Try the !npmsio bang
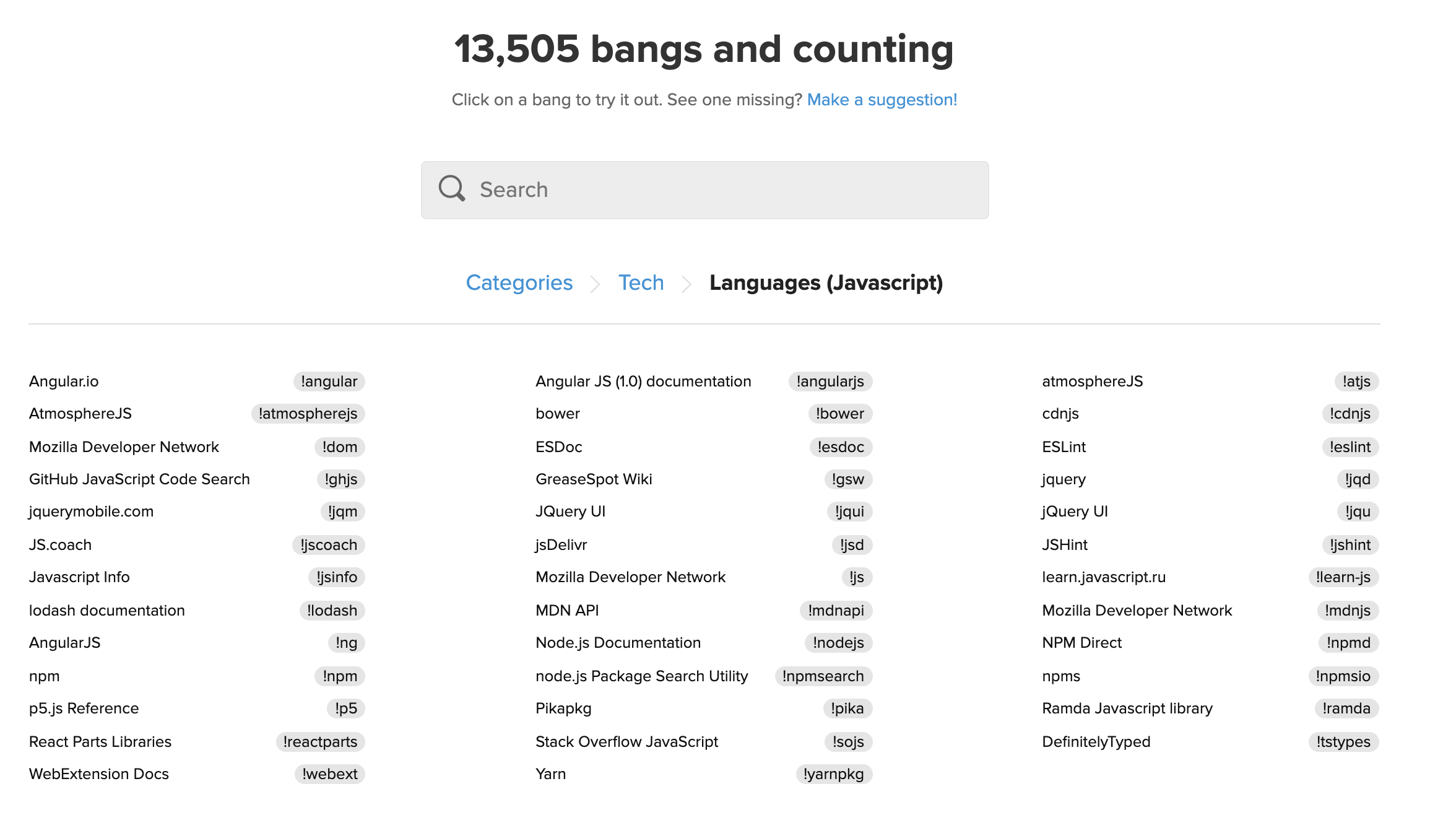This screenshot has height=815, width=1456. coord(1343,676)
